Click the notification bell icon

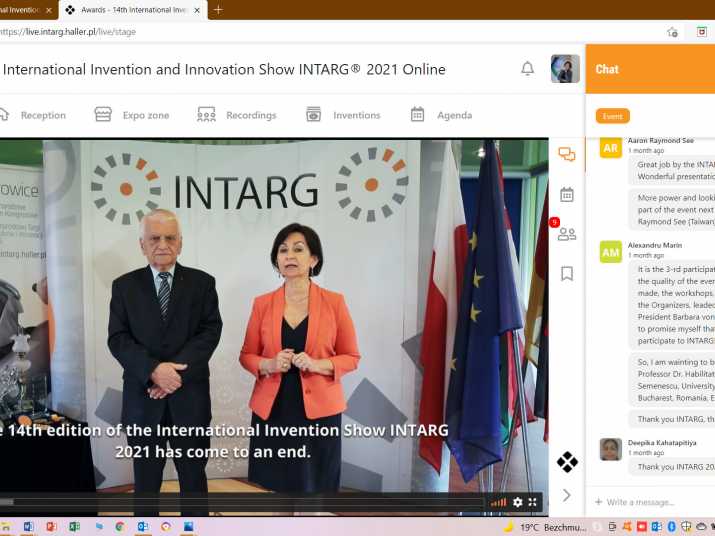(527, 69)
